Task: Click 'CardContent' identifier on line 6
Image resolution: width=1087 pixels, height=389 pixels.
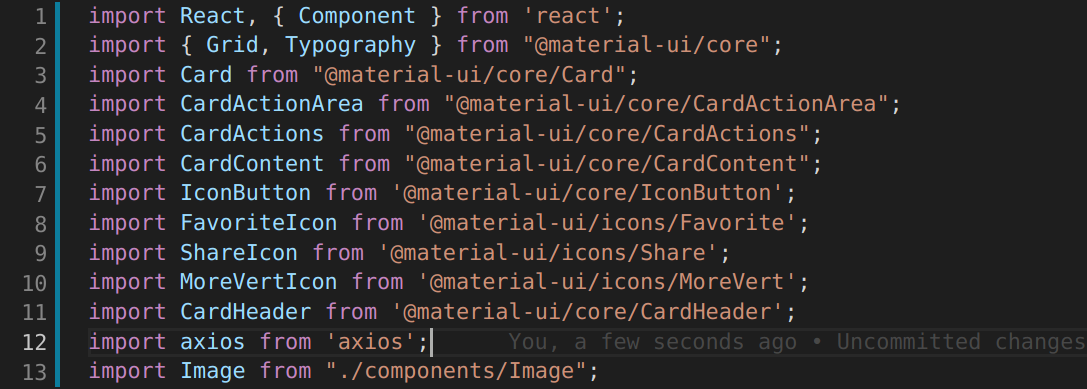Action: pos(252,164)
